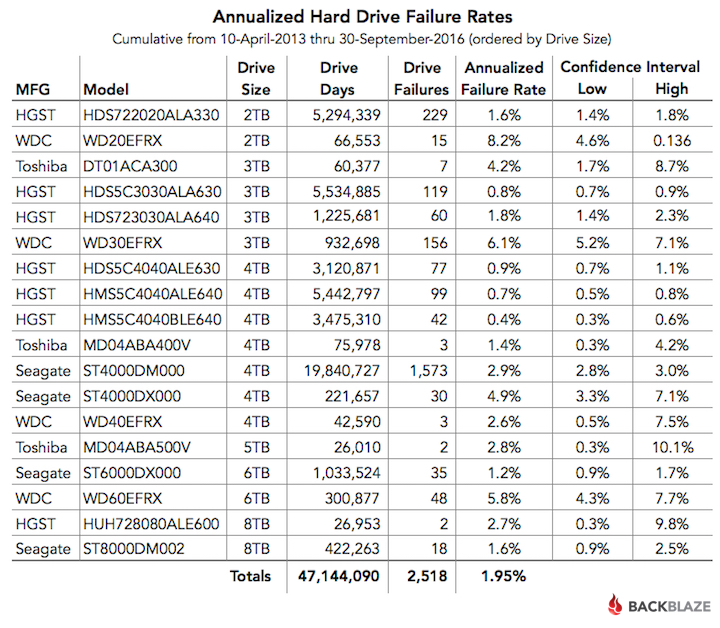Click the Model column header
Image resolution: width=720 pixels, height=628 pixels.
pyautogui.click(x=106, y=89)
